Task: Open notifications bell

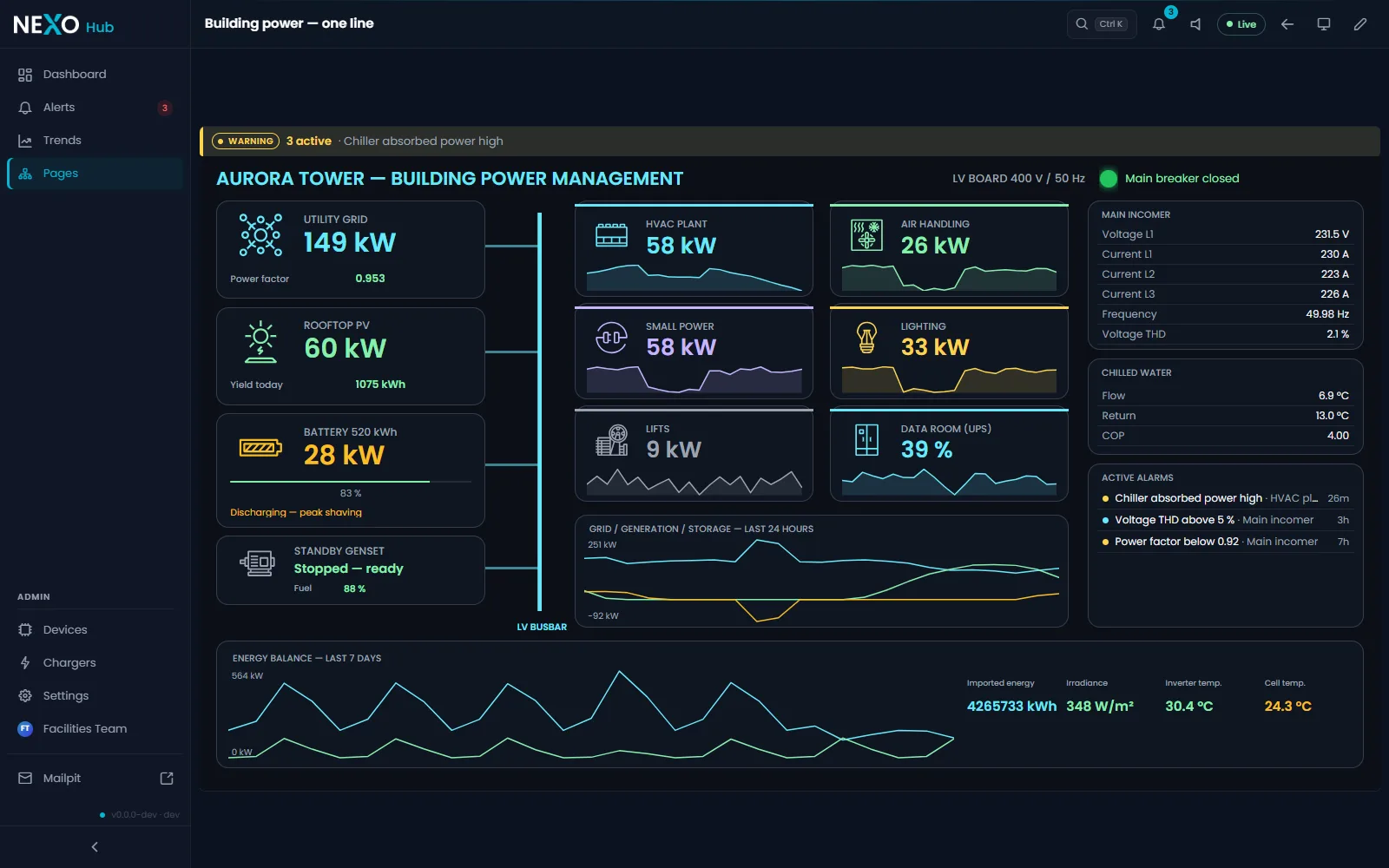Action: tap(1159, 24)
